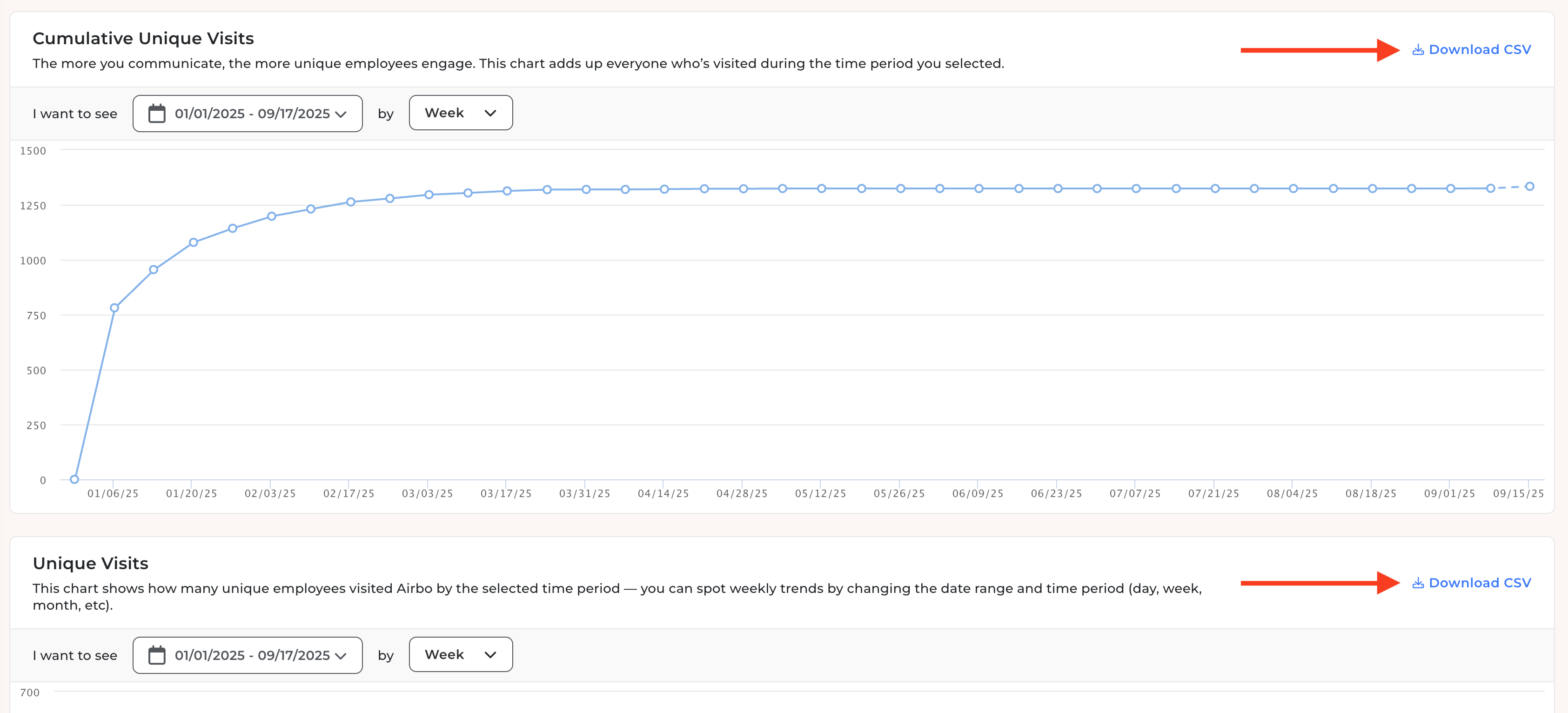Select data point for 08/18/25
This screenshot has height=713, width=1568.
(1373, 189)
